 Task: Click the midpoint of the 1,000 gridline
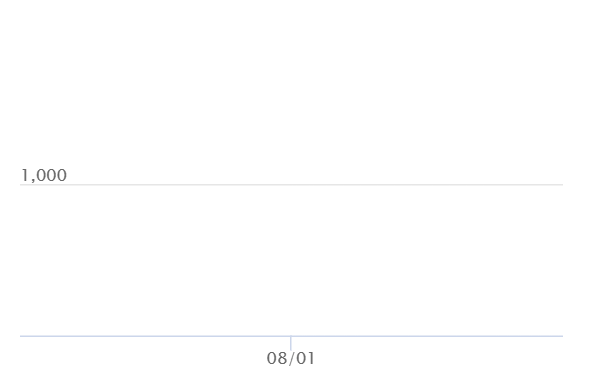tap(291, 185)
